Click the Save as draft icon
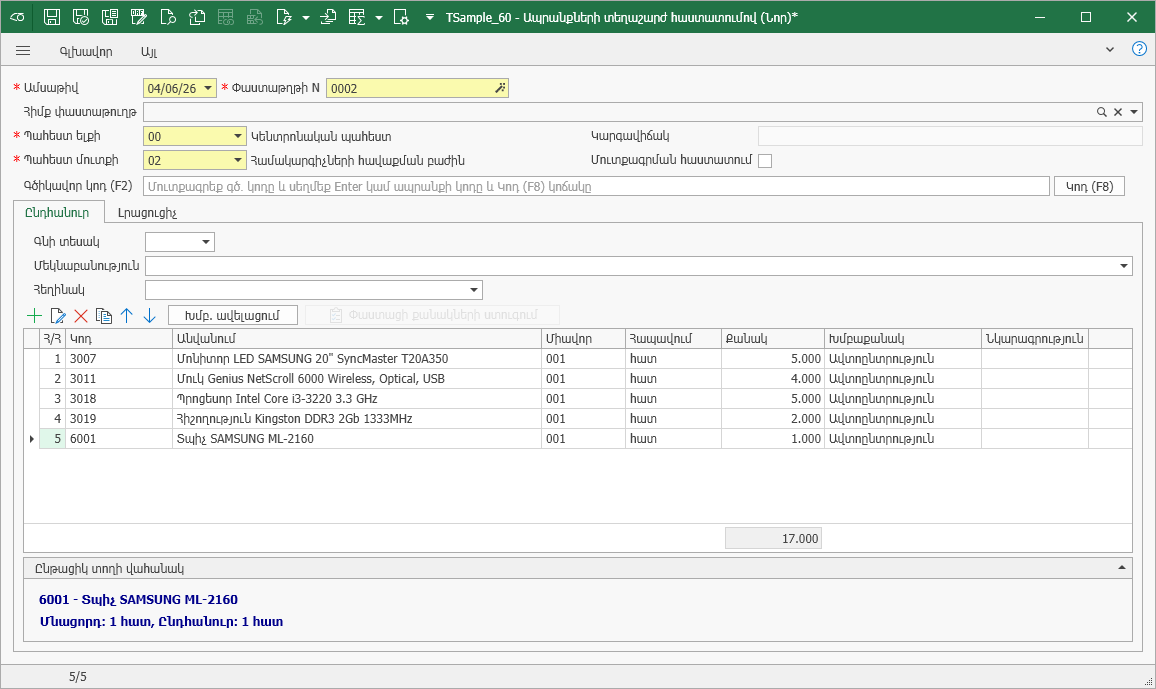The image size is (1156, 689). [139, 17]
